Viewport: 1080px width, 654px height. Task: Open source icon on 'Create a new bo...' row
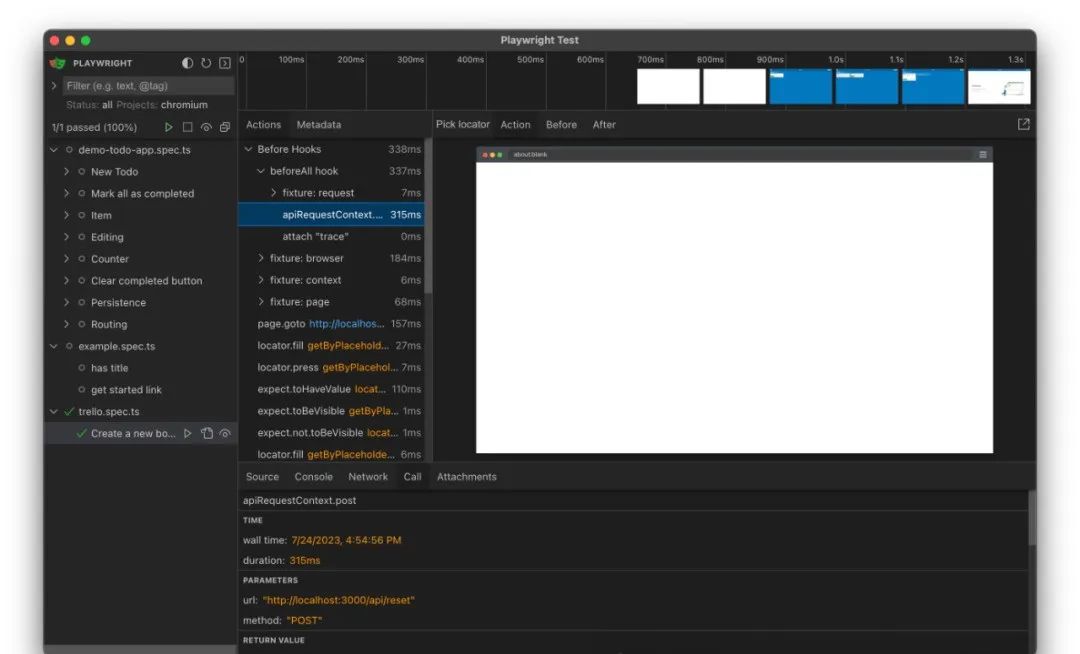click(207, 433)
